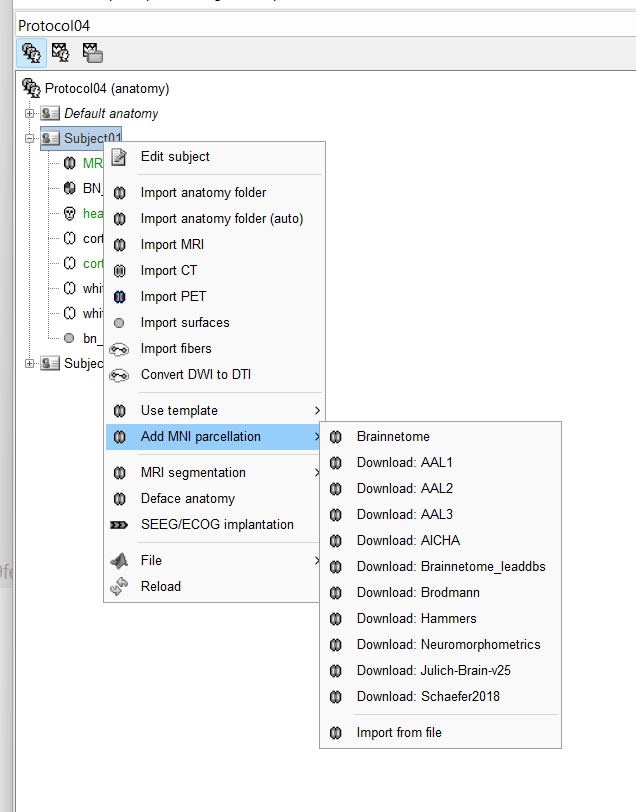The height and width of the screenshot is (812, 636).
Task: Click the SEEG/ECOG implantation electrode icon
Action: [119, 525]
